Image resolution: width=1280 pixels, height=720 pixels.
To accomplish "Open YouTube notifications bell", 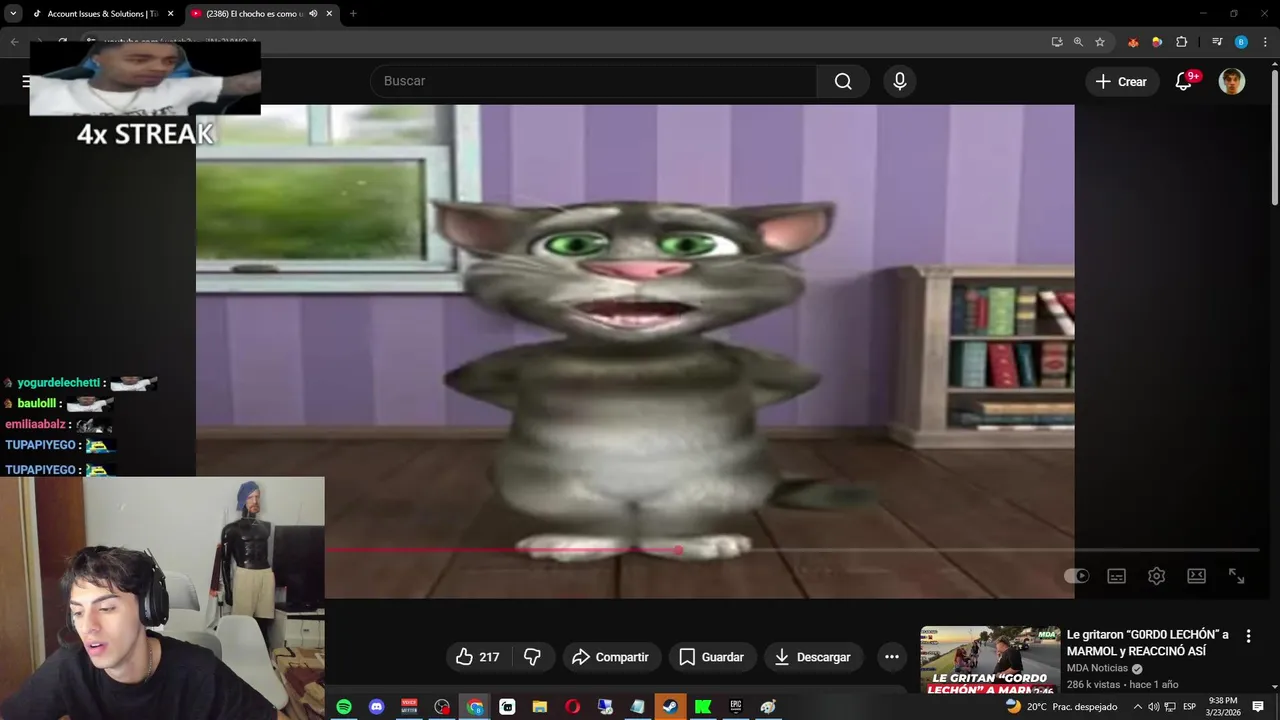I will pos(1184,82).
